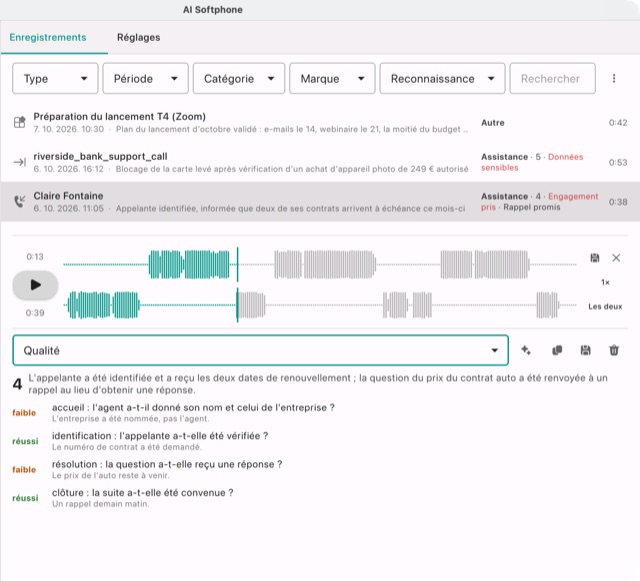Click the faible rating beside accueil
This screenshot has width=640, height=581.
click(24, 413)
